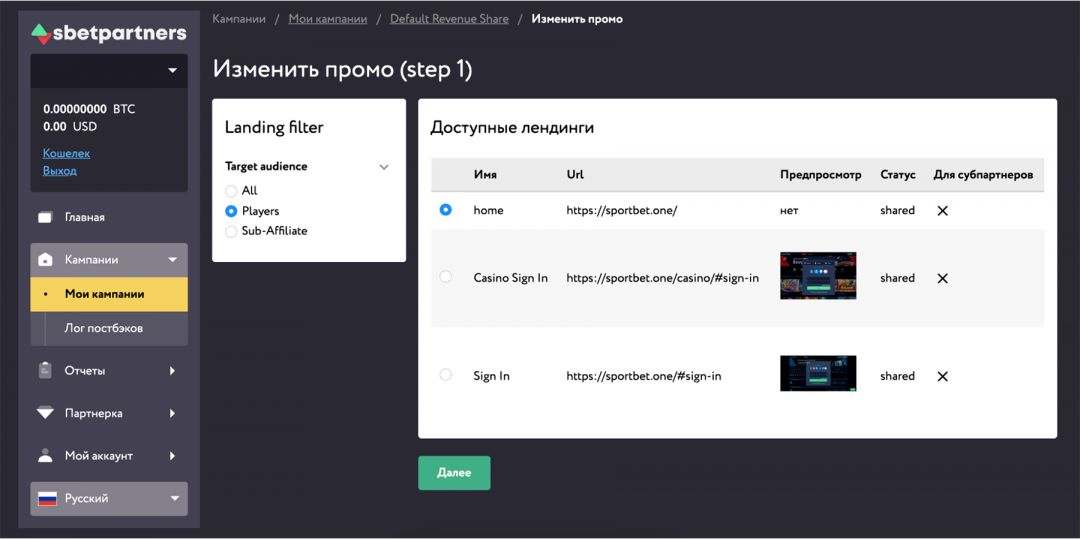1080x539 pixels.
Task: Click the Статус column header
Action: point(897,175)
